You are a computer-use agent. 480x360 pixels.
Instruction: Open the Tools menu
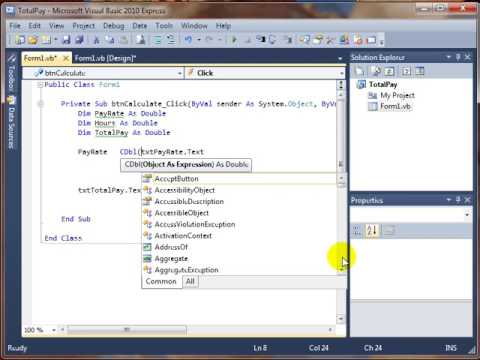coord(164,26)
